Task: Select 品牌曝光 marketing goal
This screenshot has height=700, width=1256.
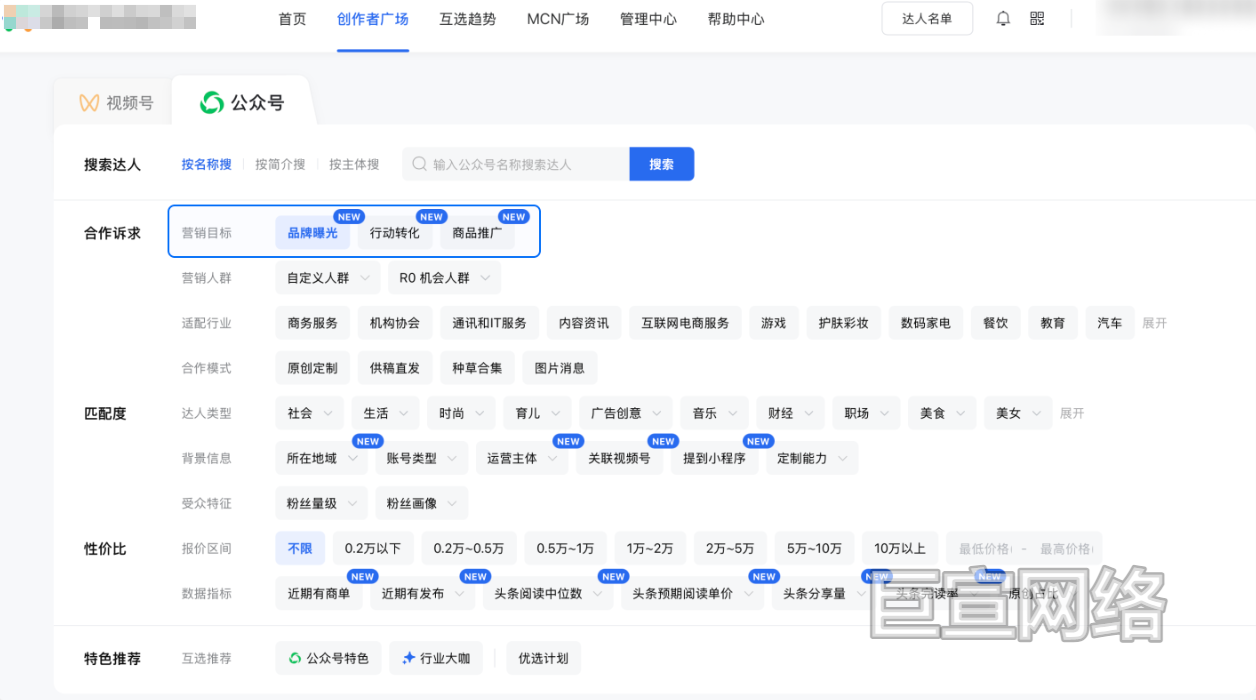Action: click(312, 233)
